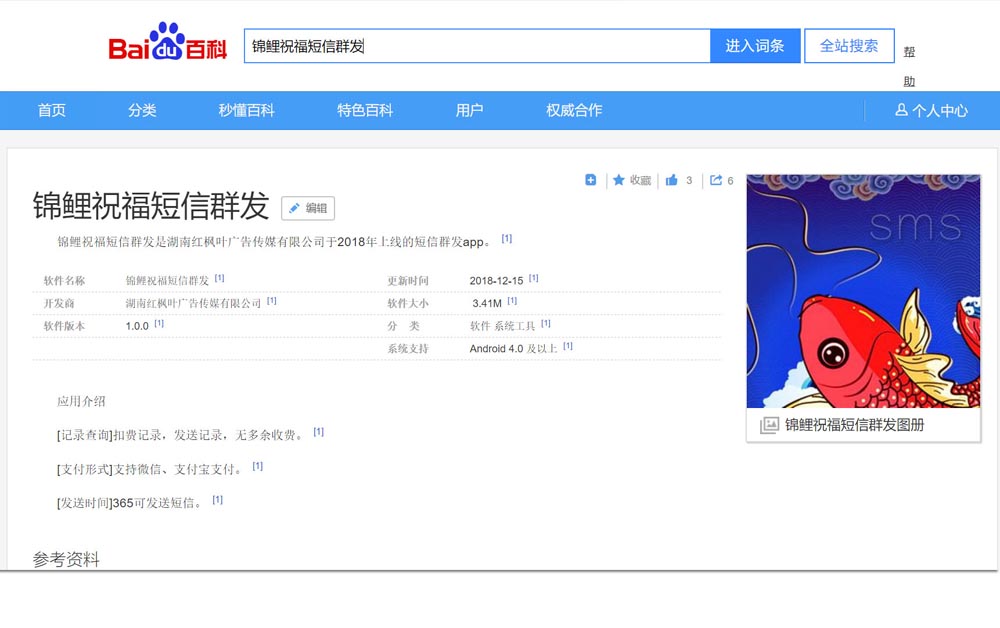
Task: Open sharing via the share arrow icon
Action: coord(717,180)
